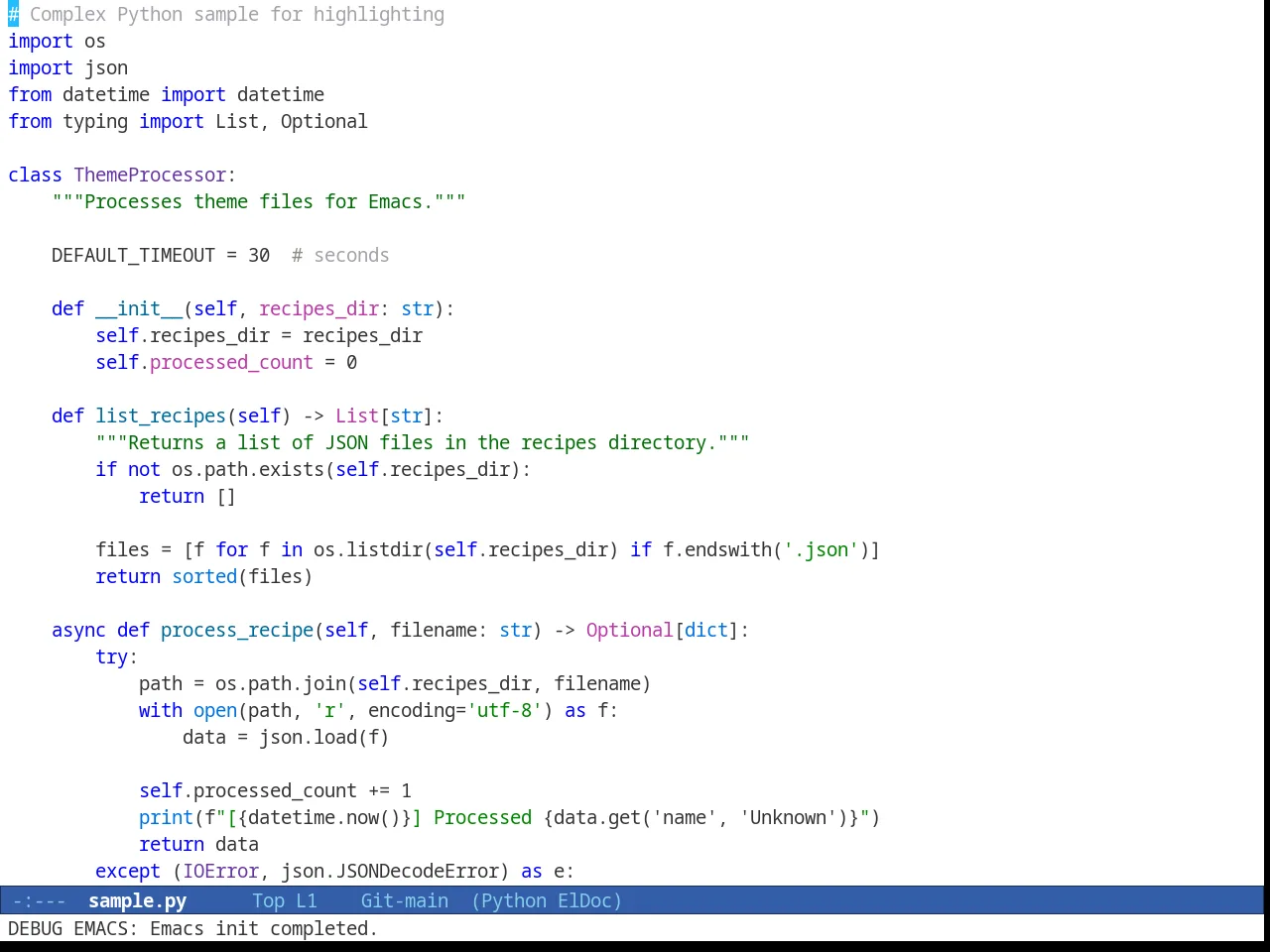
Task: Click the 'class ThemeProcessor:' definition line
Action: 122,176
